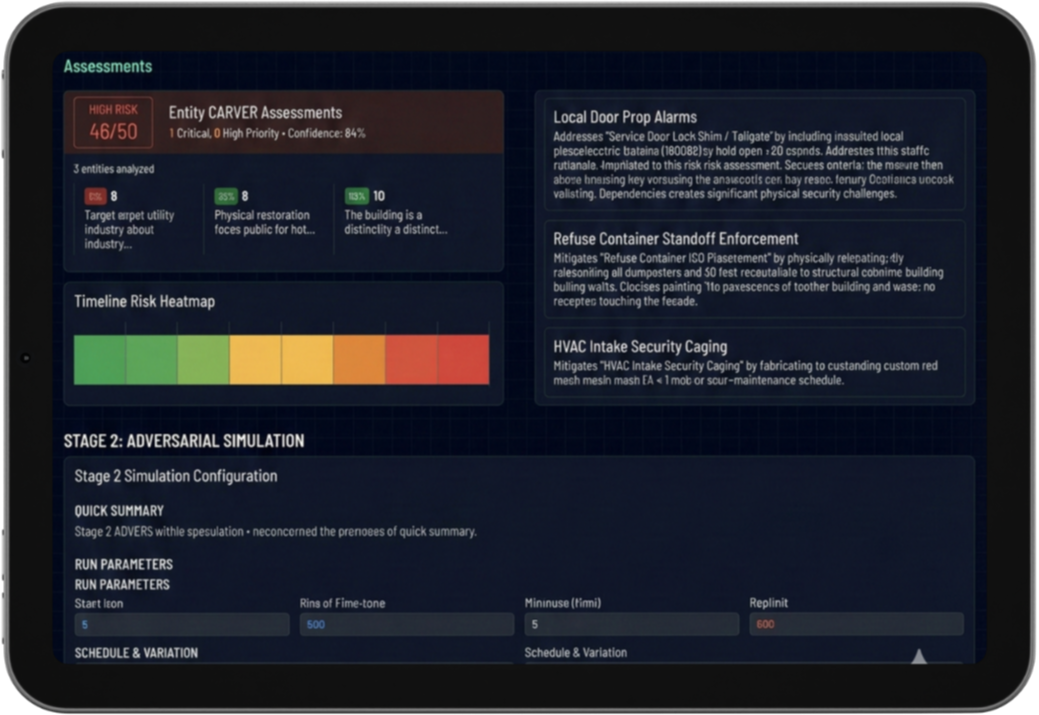Select the orange heatmap cell
Viewport: 1039px width, 715px height.
[x=359, y=359]
